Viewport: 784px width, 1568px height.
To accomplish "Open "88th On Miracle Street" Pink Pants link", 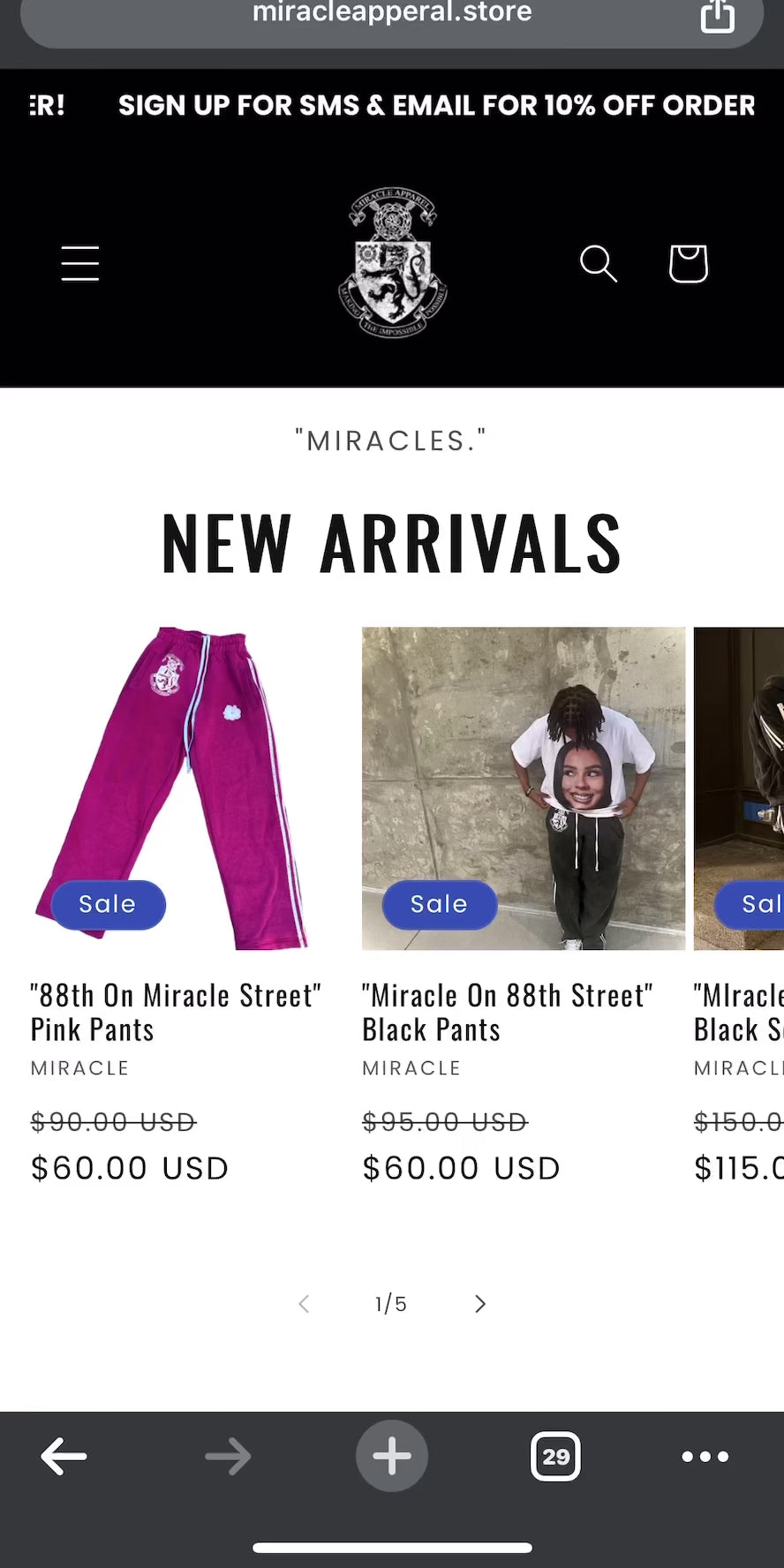I will pyautogui.click(x=176, y=1012).
